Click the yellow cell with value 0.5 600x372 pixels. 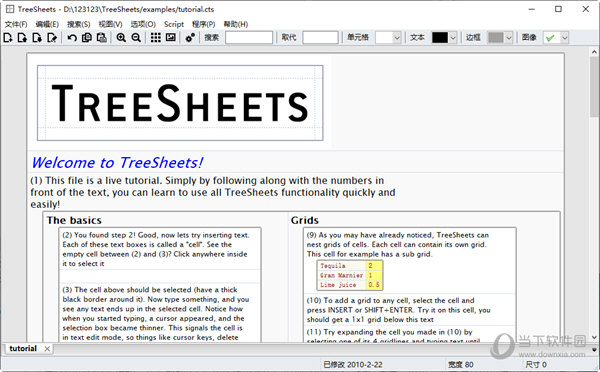tap(374, 285)
